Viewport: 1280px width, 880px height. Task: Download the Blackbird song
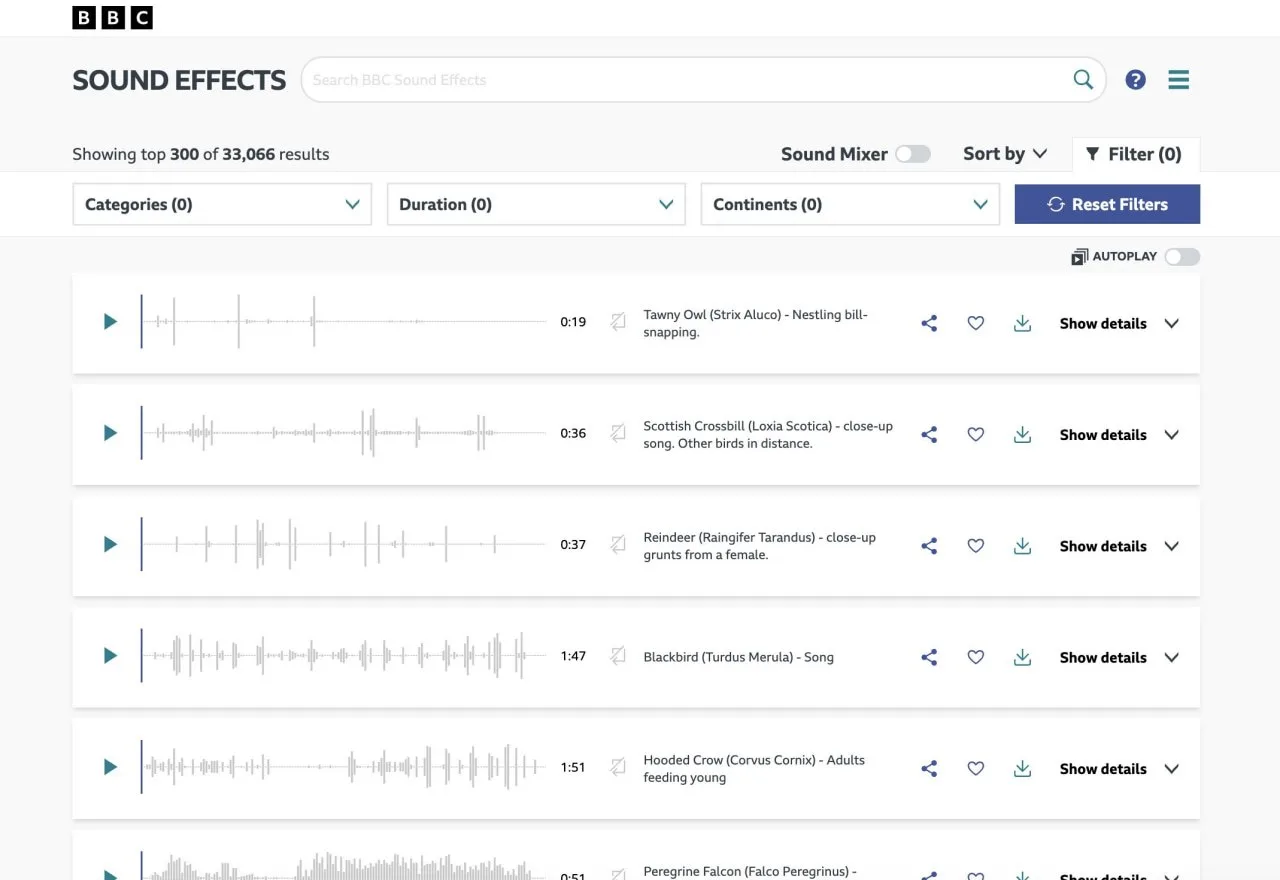point(1022,657)
